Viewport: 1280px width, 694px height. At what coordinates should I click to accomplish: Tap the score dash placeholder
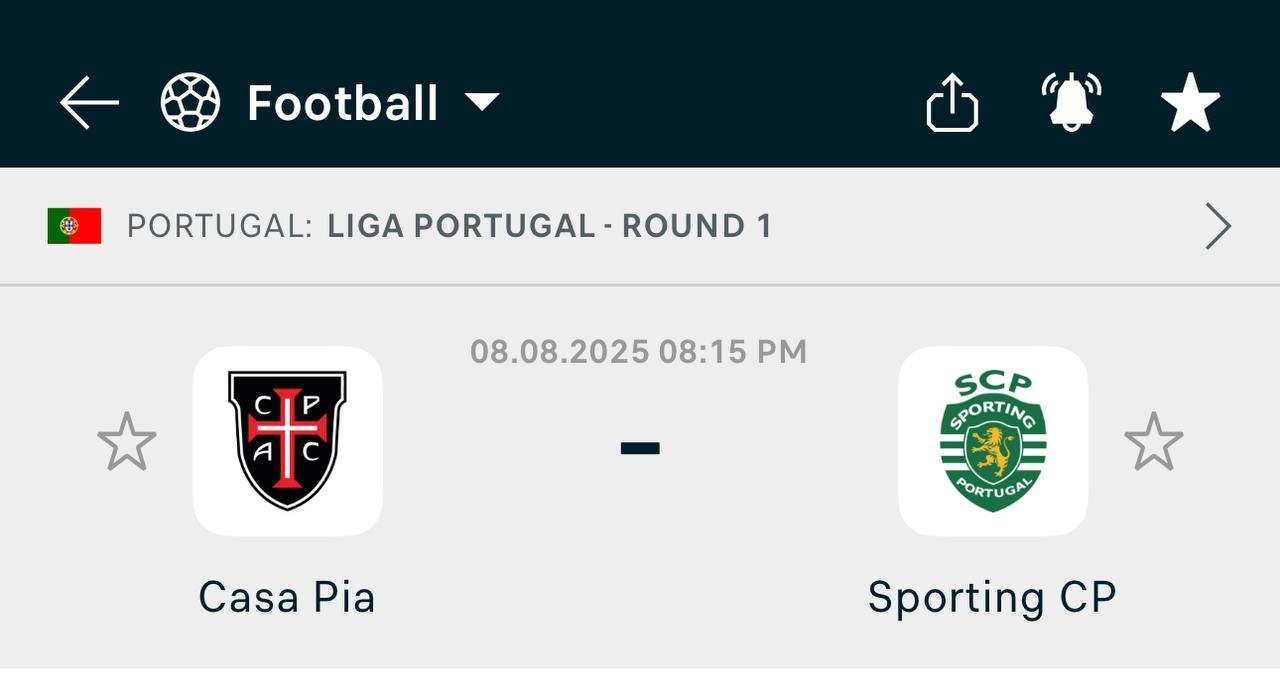tap(640, 448)
